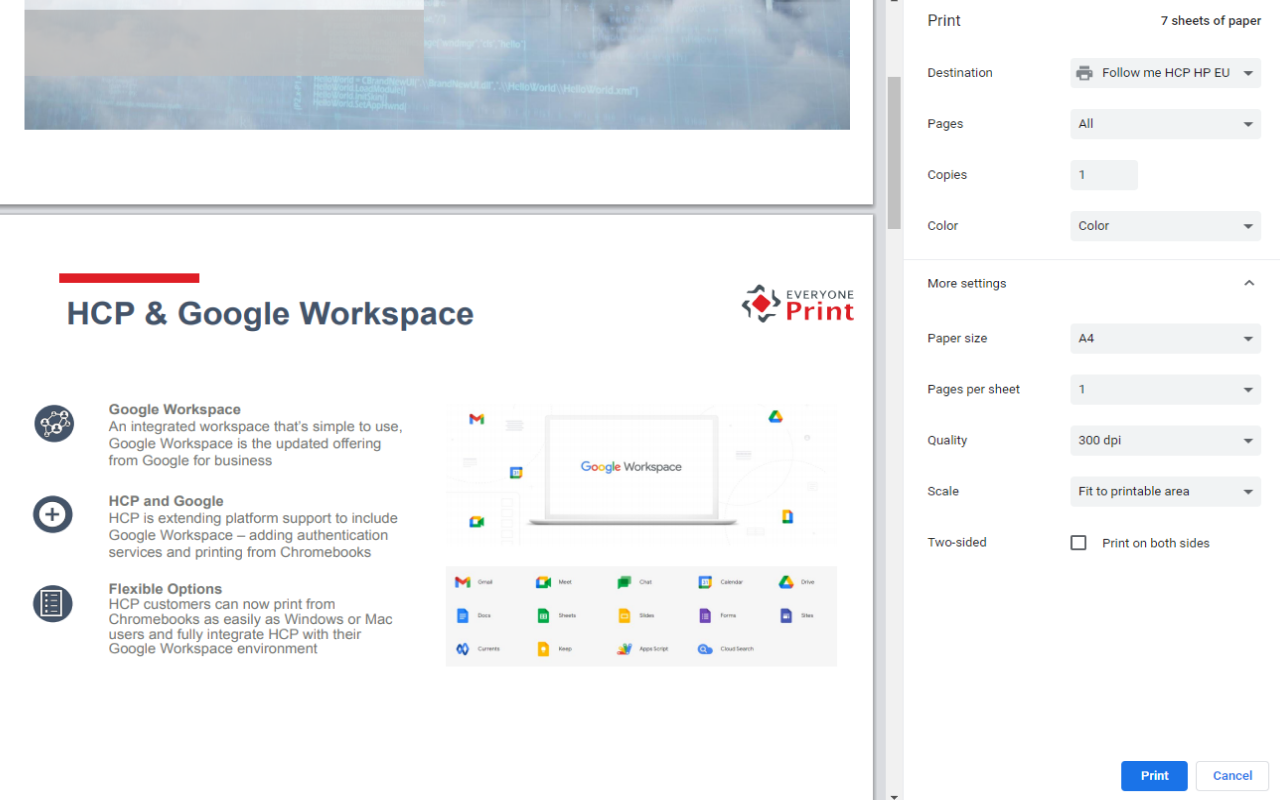The image size is (1280, 800).
Task: Click the preview scrollbar down arrow
Action: pyautogui.click(x=894, y=795)
